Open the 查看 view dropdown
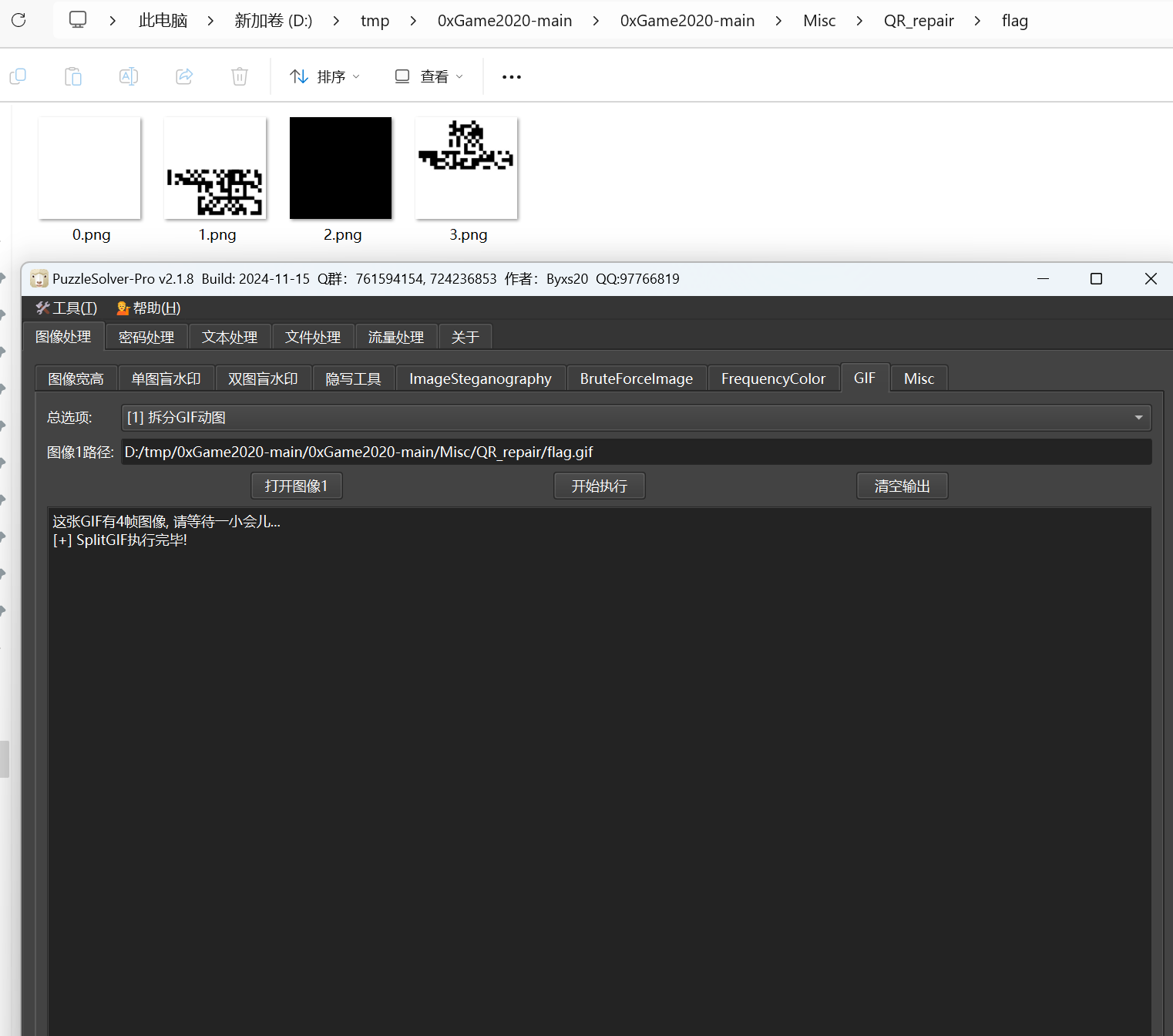Image resolution: width=1173 pixels, height=1036 pixels. click(429, 77)
